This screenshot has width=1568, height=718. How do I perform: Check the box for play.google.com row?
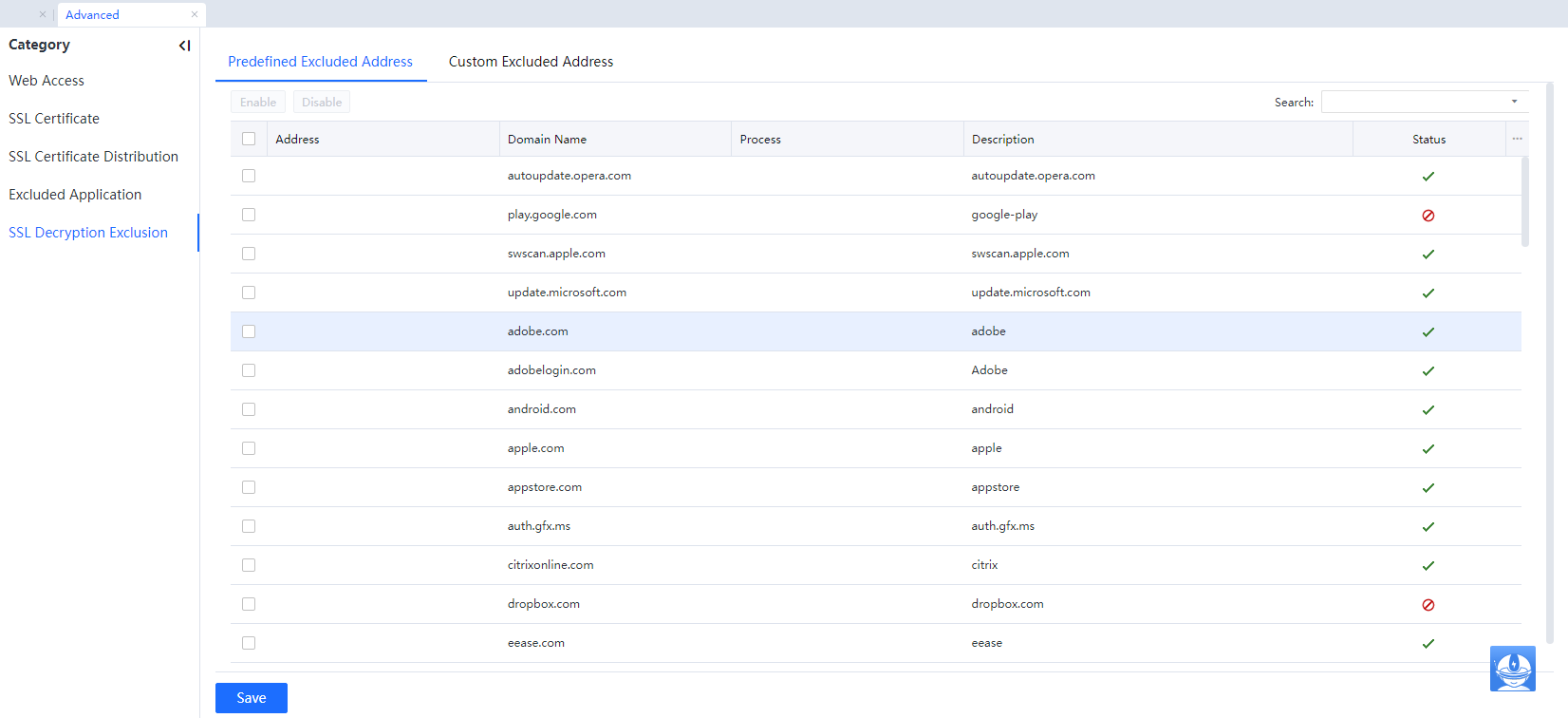[249, 215]
